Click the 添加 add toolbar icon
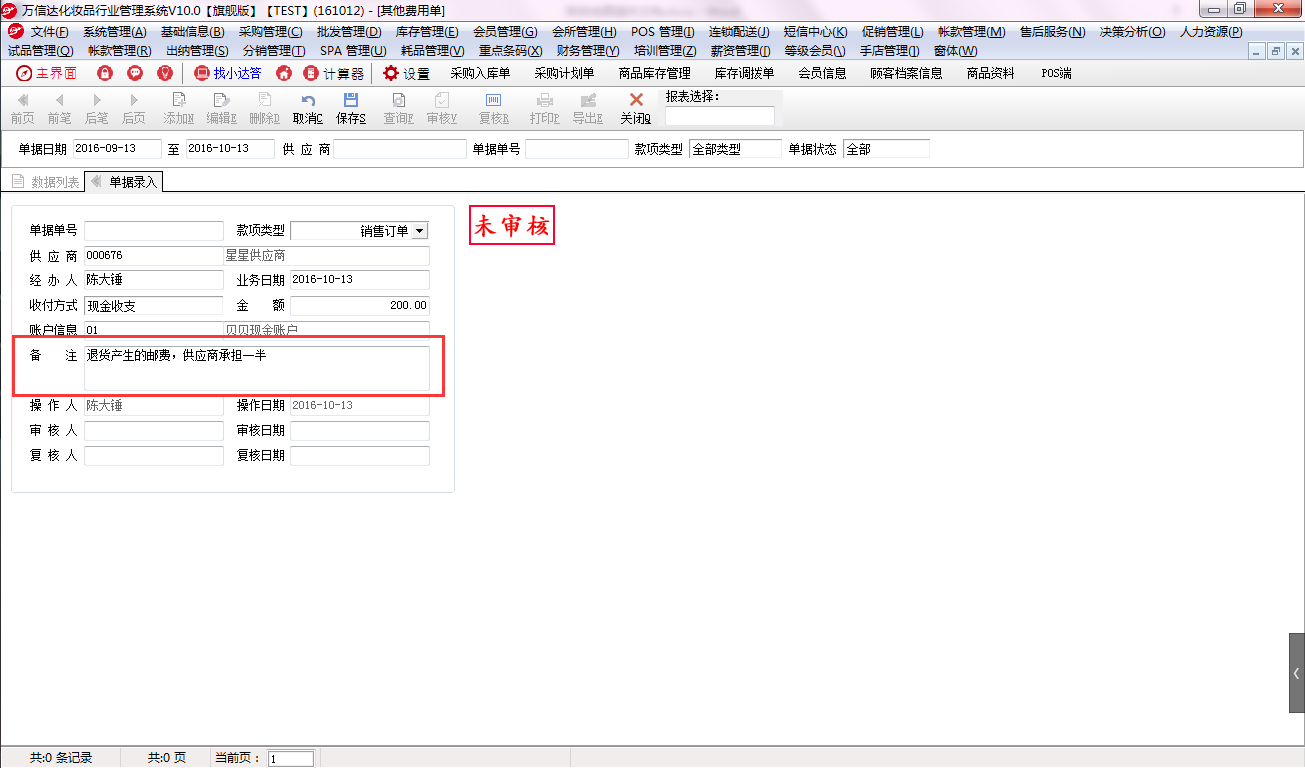The image size is (1305, 768). pos(179,109)
